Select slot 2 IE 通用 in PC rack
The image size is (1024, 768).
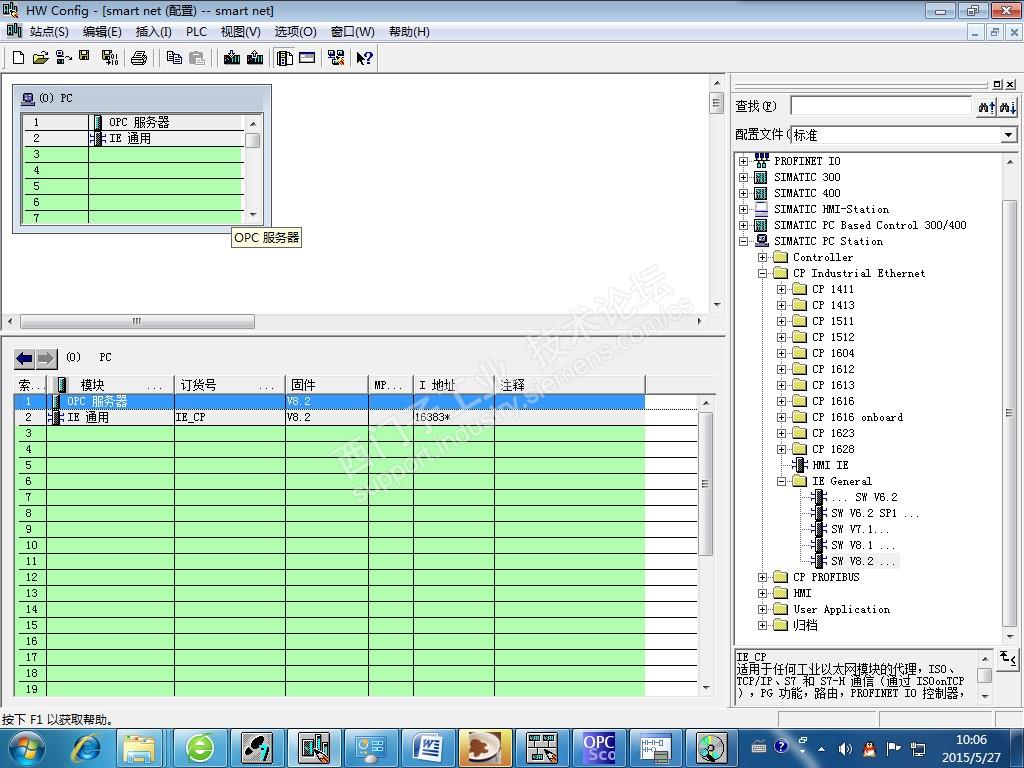[x=133, y=138]
